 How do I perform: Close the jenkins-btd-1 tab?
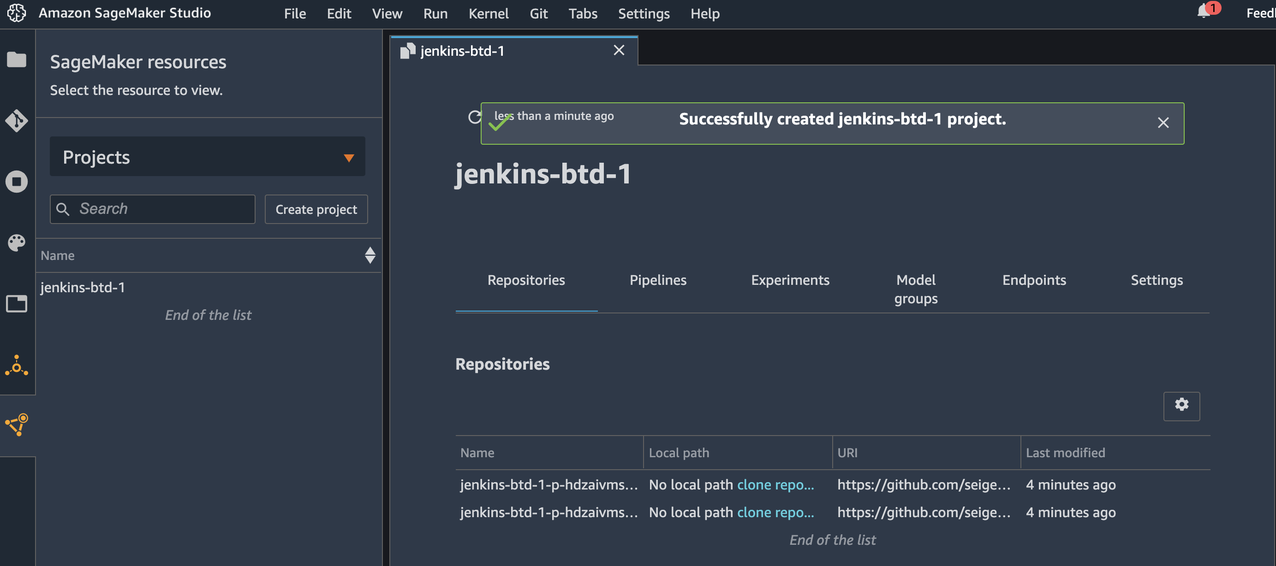(x=619, y=50)
